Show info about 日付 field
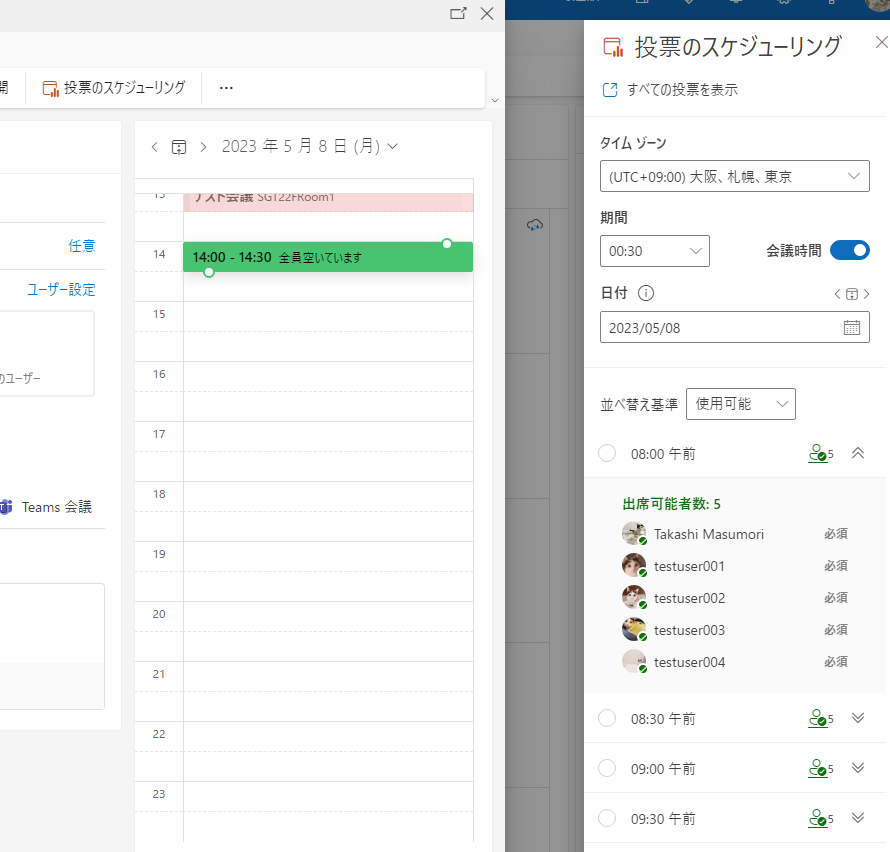890x852 pixels. pyautogui.click(x=646, y=293)
